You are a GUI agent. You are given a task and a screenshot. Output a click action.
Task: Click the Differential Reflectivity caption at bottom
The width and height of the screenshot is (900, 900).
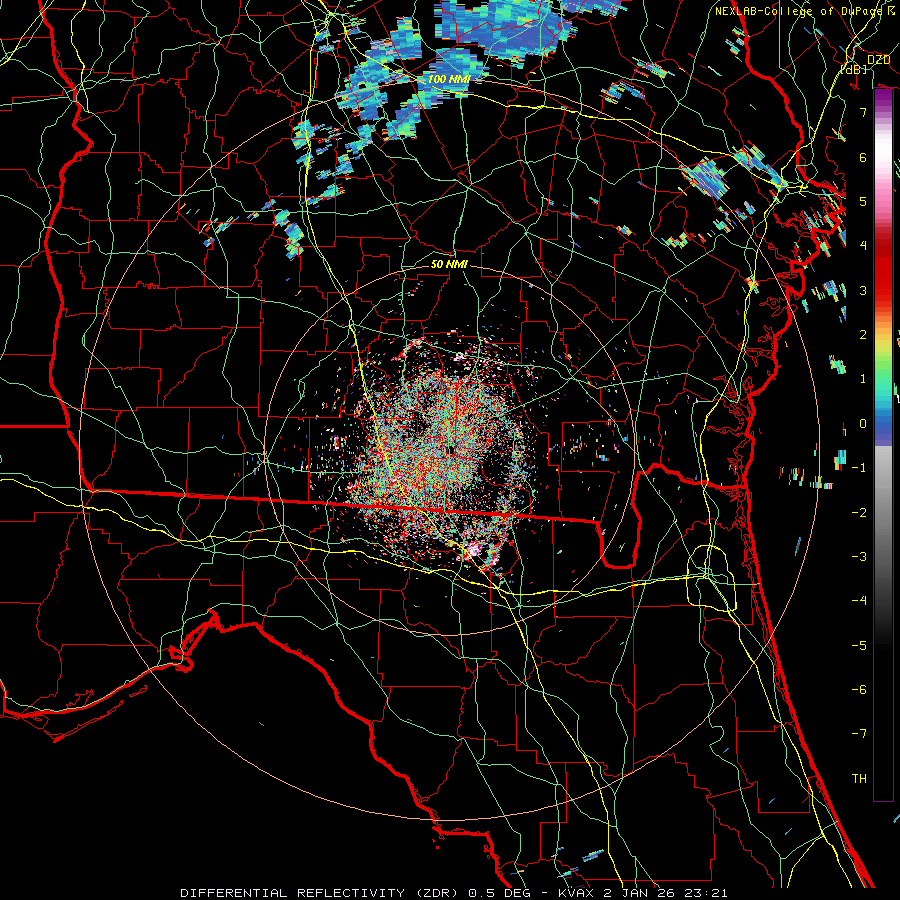click(454, 893)
